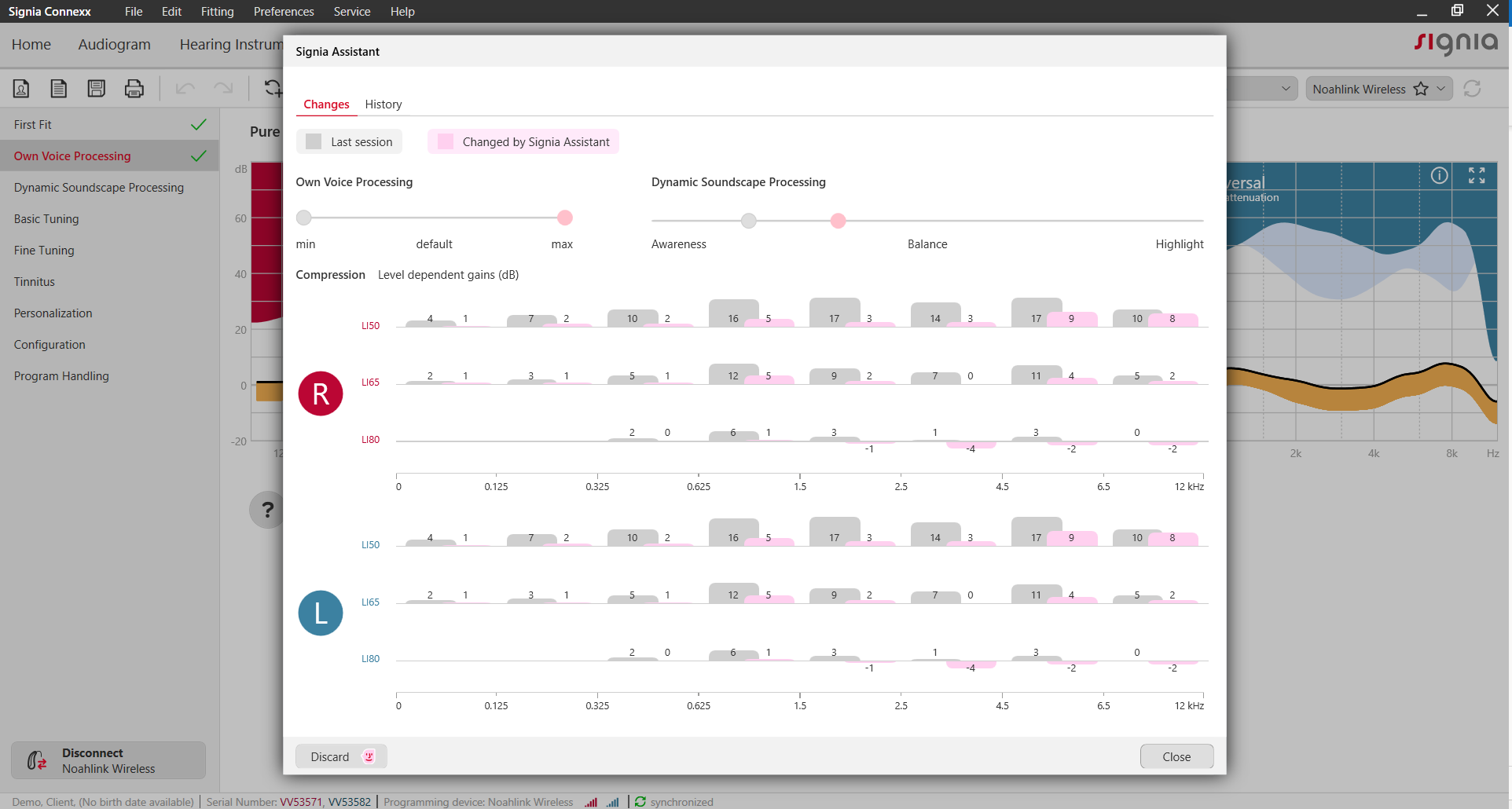Disconnect Noahlink Wireless

tap(108, 760)
